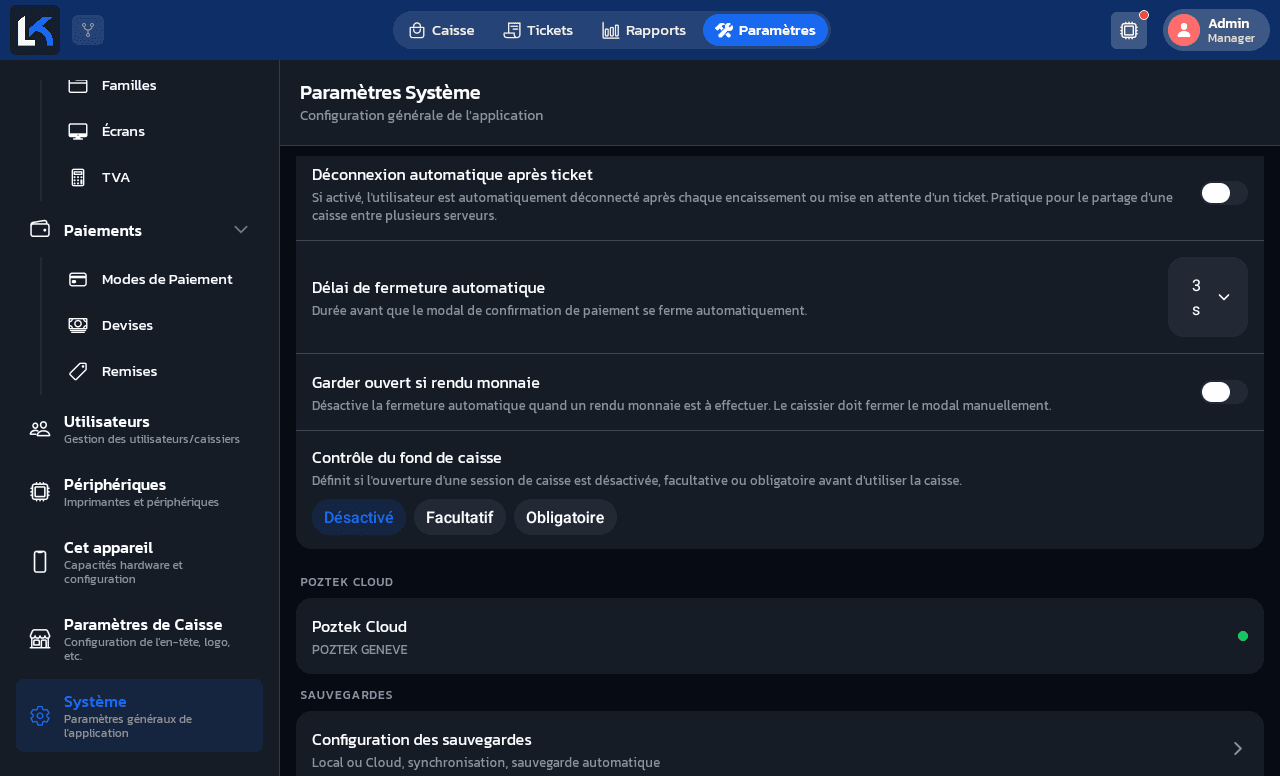1280x776 pixels.
Task: Choose Obligatoire for fond de caisse
Action: (565, 517)
